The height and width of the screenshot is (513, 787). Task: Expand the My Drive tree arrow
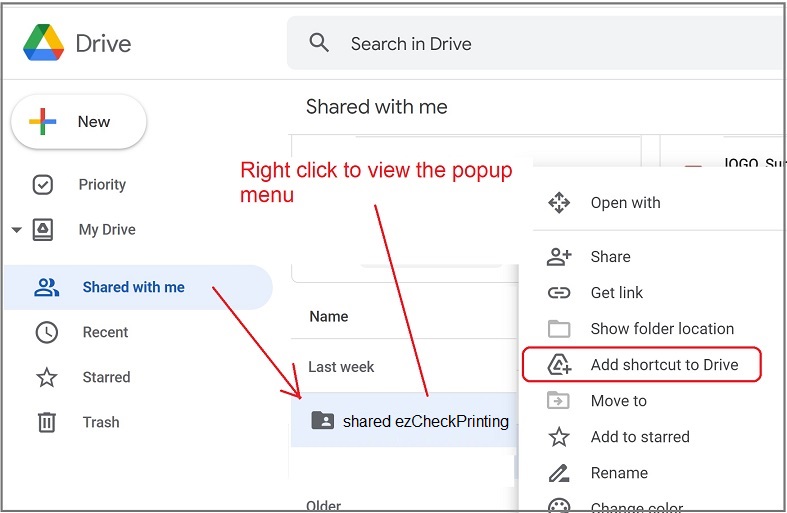pos(17,230)
